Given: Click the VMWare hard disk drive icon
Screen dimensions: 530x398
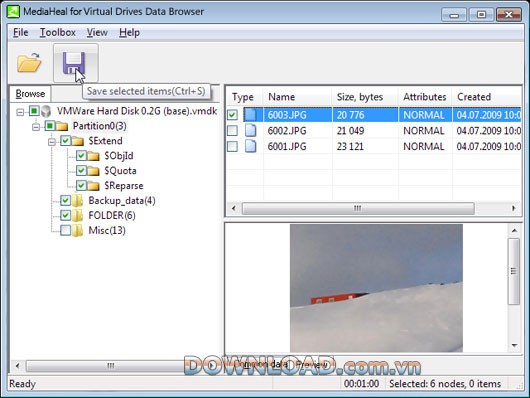Looking at the screenshot, I should tap(46, 111).
